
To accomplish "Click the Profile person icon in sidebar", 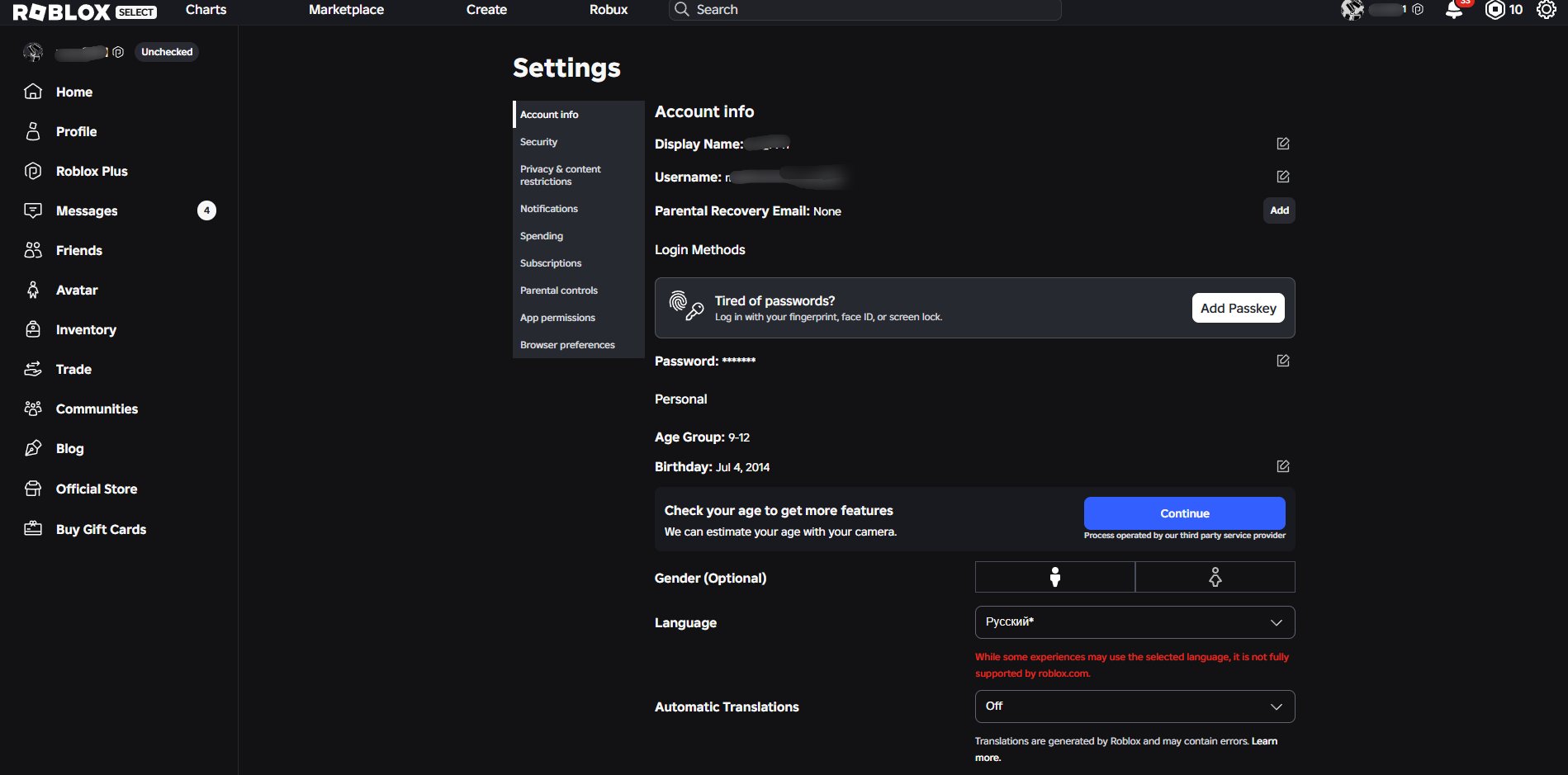I will pos(33,131).
